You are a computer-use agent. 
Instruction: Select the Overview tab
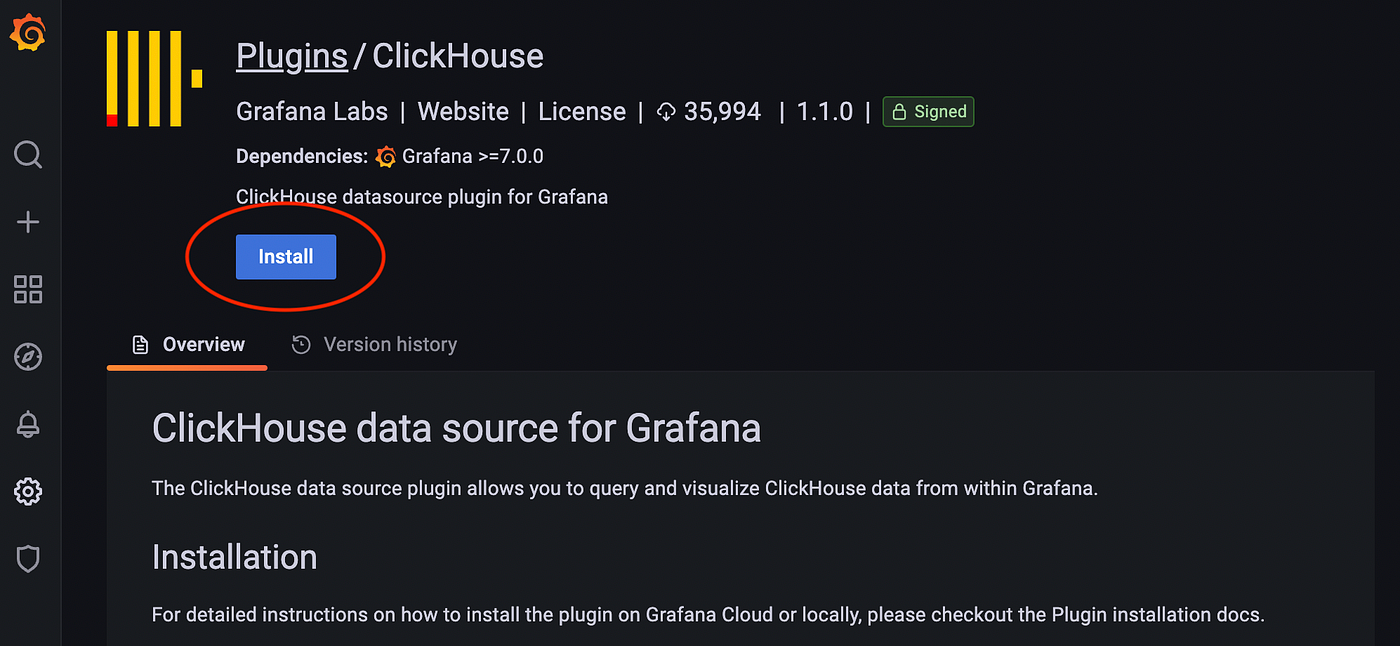click(203, 344)
